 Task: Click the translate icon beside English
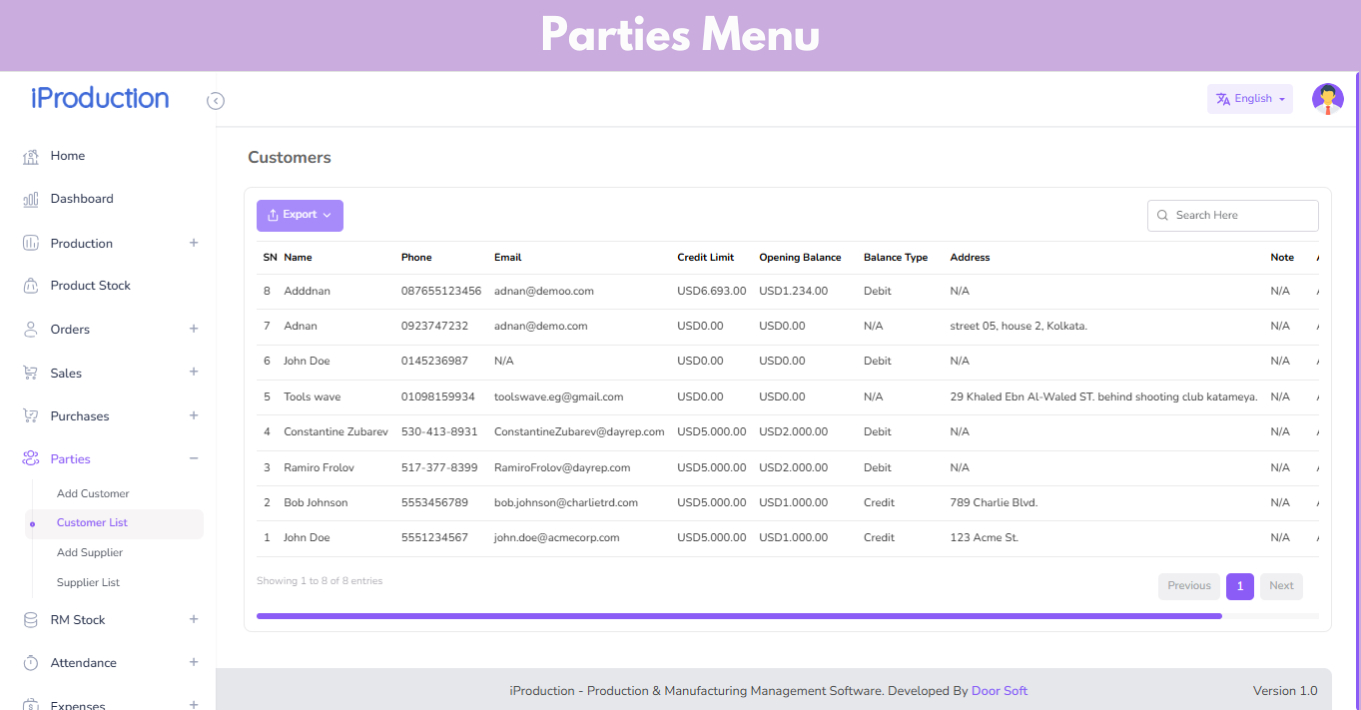click(1222, 99)
